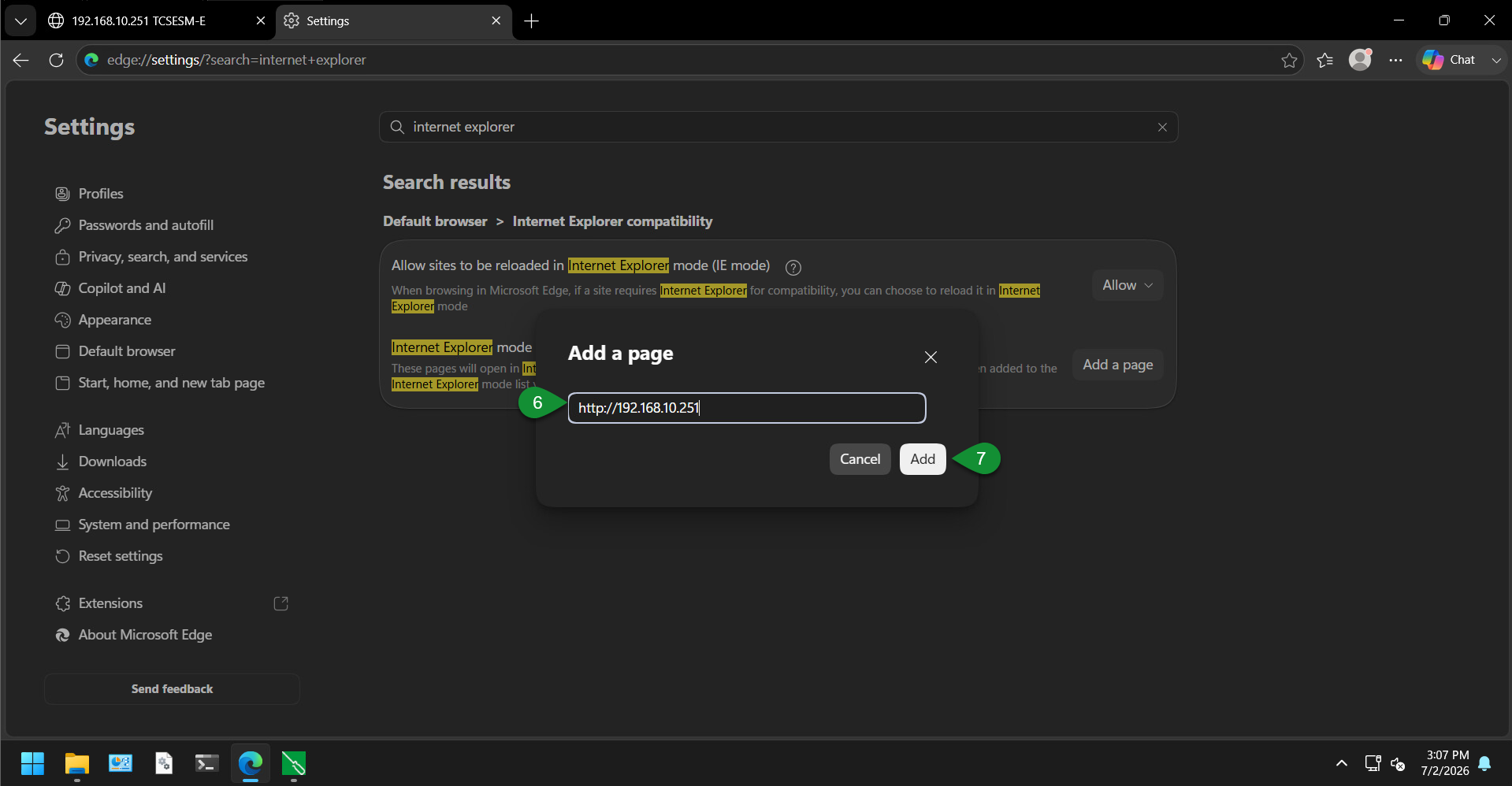Viewport: 1512px width, 786px height.
Task: Expand the Allow dropdown for IE mode
Action: pyautogui.click(x=1127, y=285)
